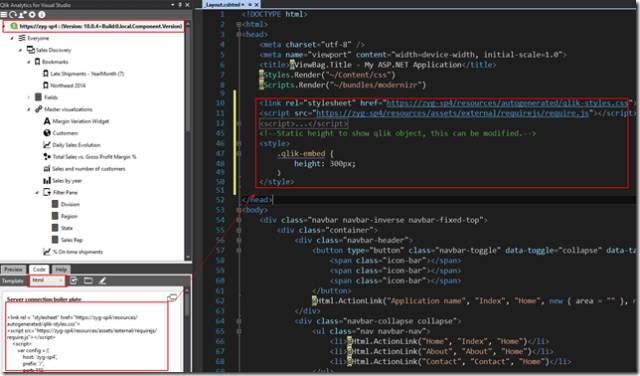Collapse the style block on line 46
The image size is (640, 376).
pyautogui.click(x=238, y=143)
